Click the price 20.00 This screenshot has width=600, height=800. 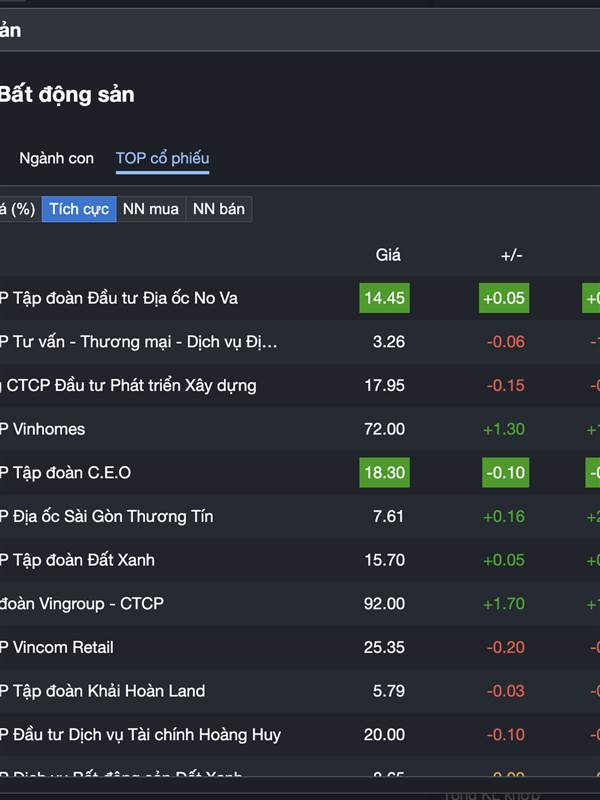click(385, 734)
